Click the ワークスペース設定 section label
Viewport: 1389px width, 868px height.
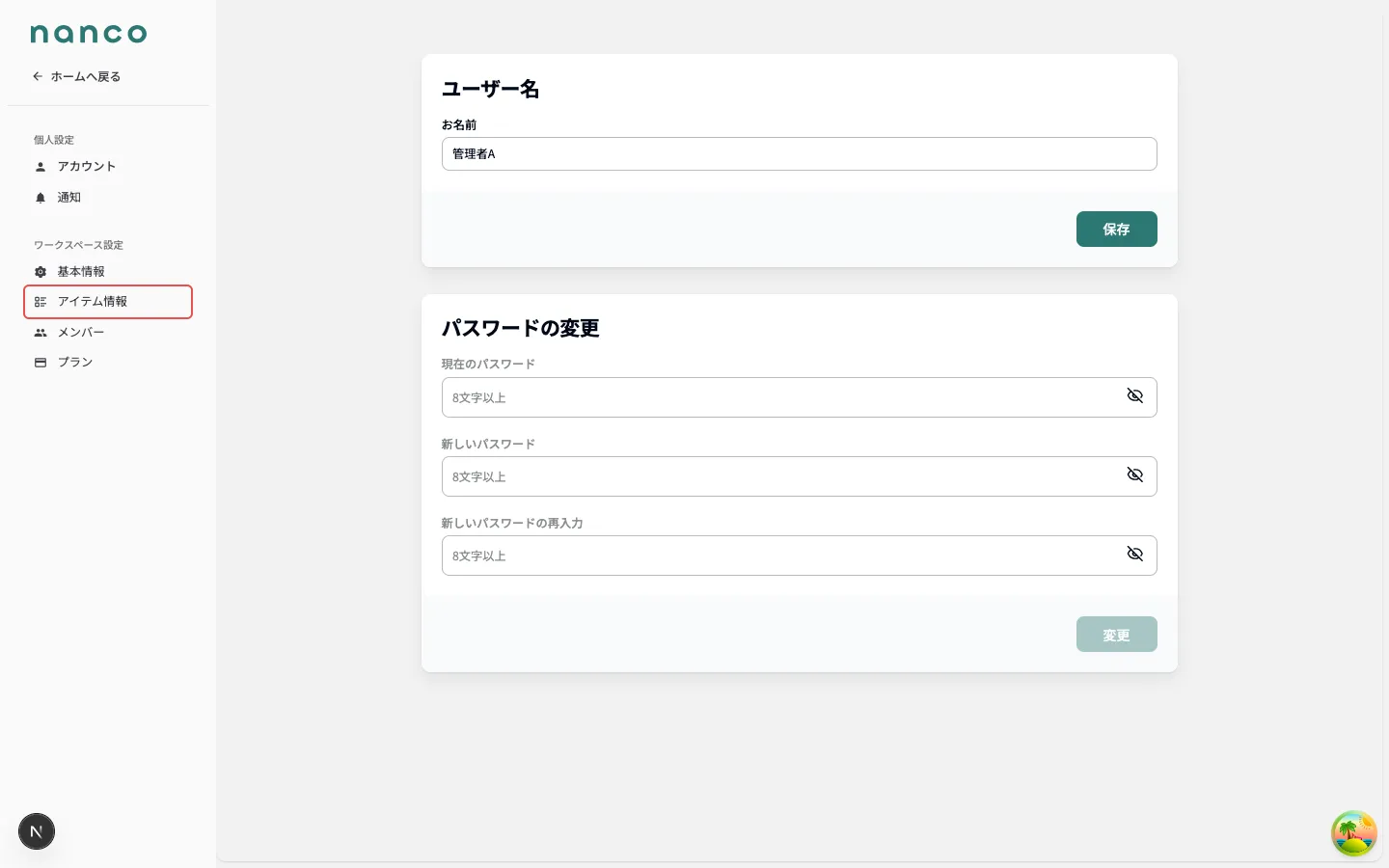pos(78,245)
